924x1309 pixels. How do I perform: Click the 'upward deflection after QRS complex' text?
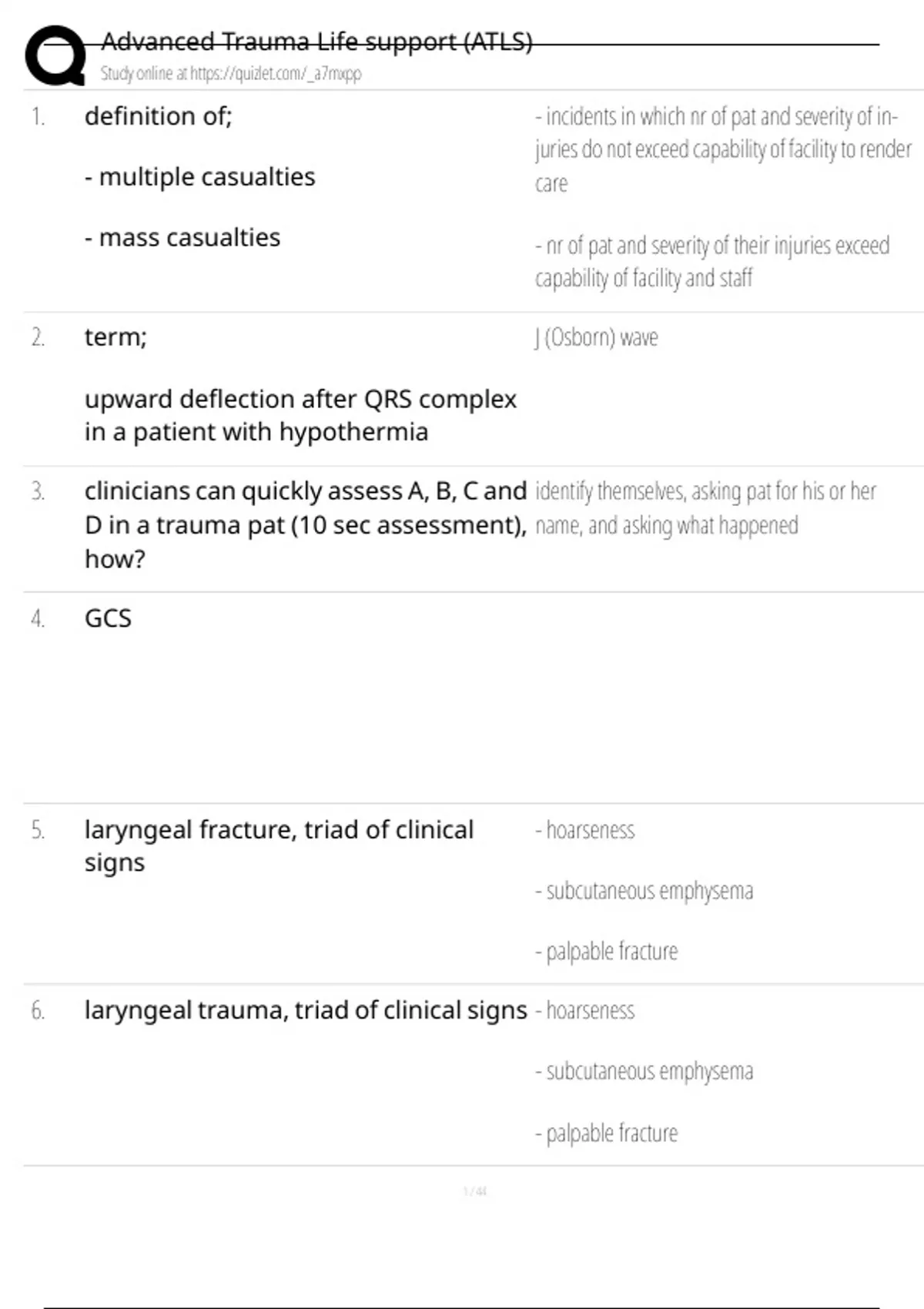pos(300,400)
